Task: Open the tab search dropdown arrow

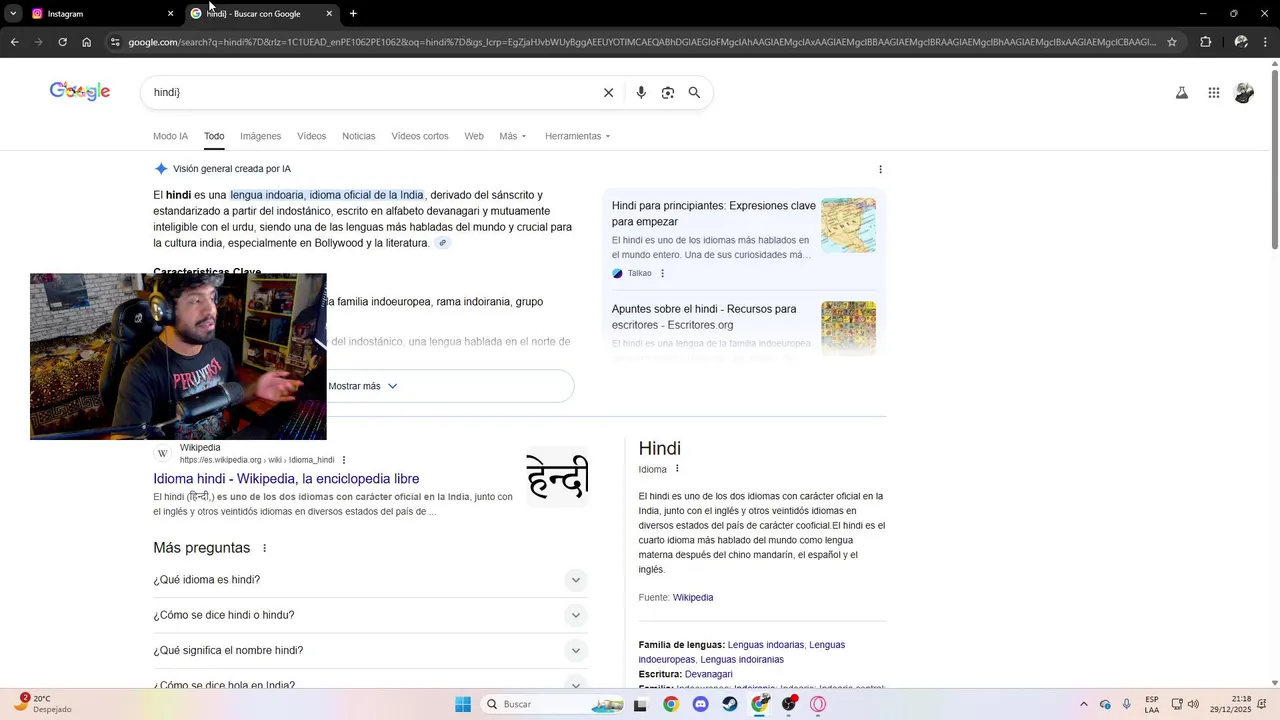Action: click(x=13, y=14)
